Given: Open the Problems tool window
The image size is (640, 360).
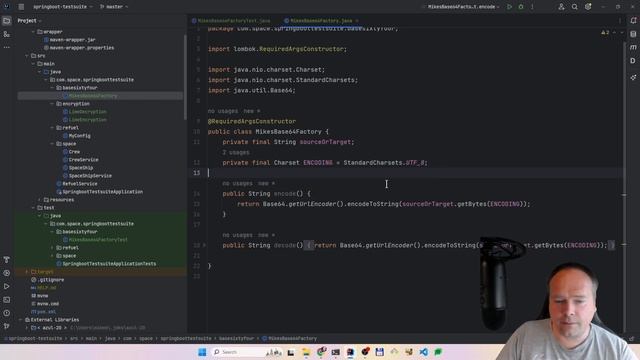Looking at the screenshot, I should (7, 313).
